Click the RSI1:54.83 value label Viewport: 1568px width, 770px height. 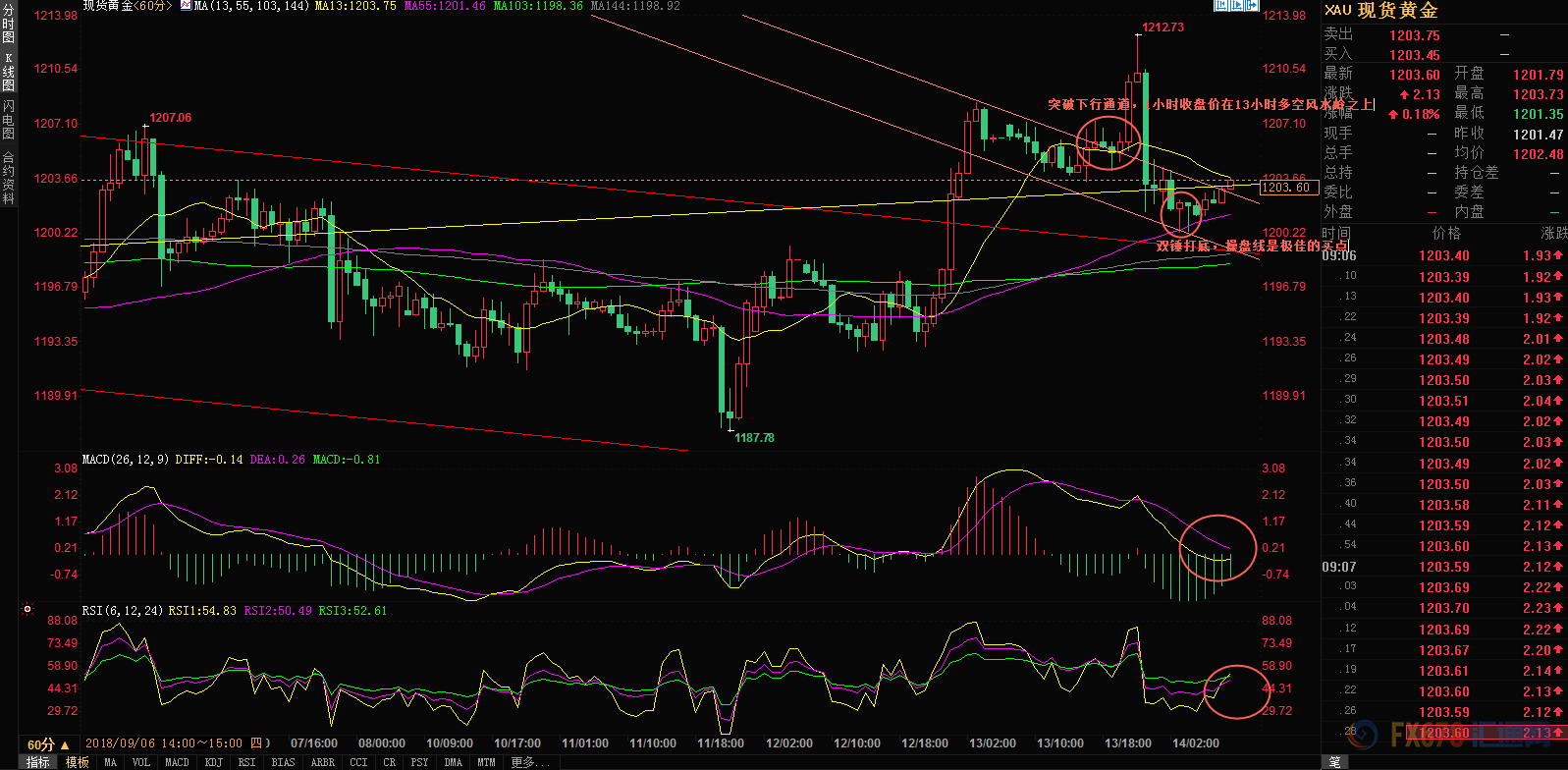[x=202, y=611]
